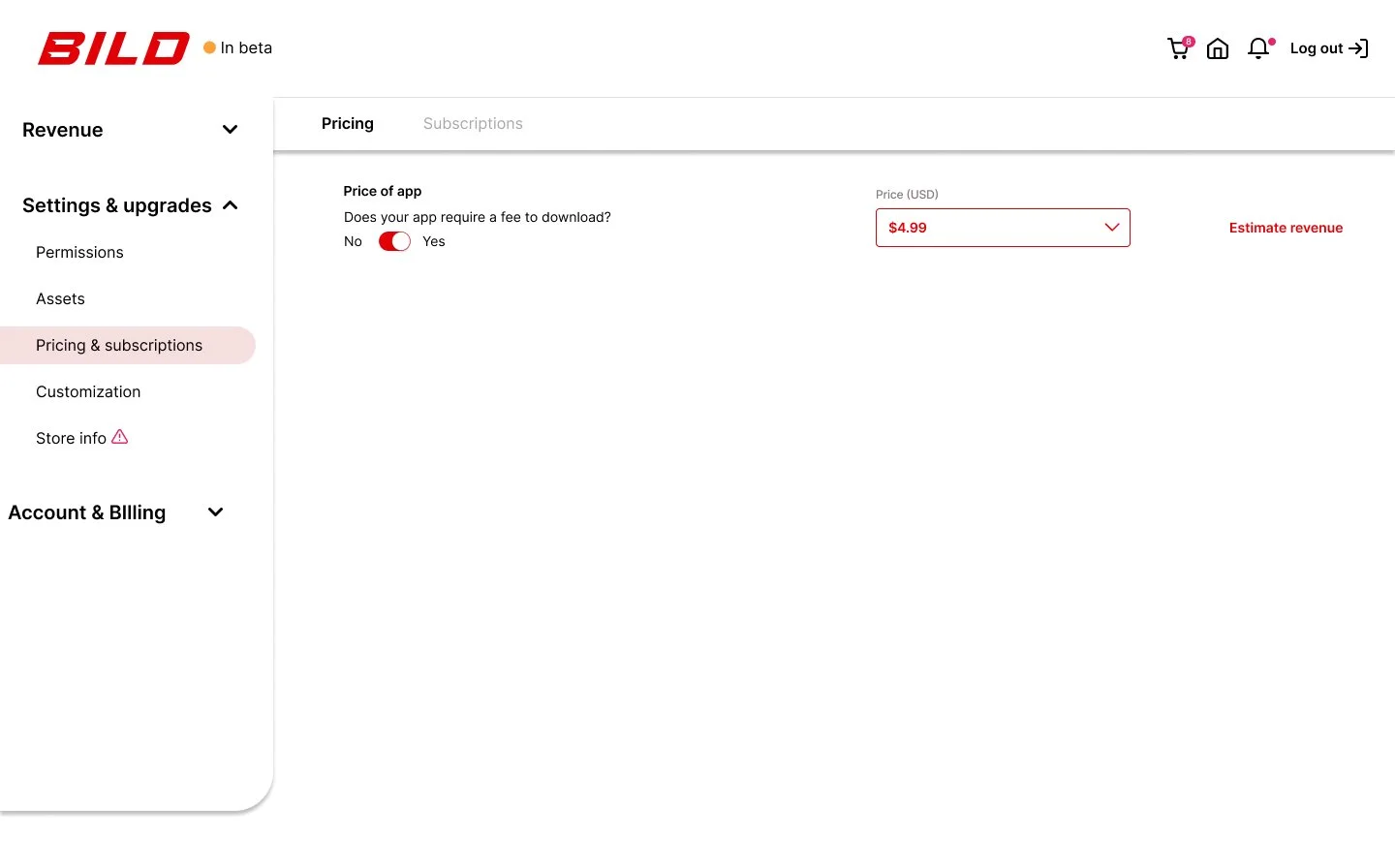1395x868 pixels.
Task: Go to Customization in the sidebar
Action: (88, 391)
